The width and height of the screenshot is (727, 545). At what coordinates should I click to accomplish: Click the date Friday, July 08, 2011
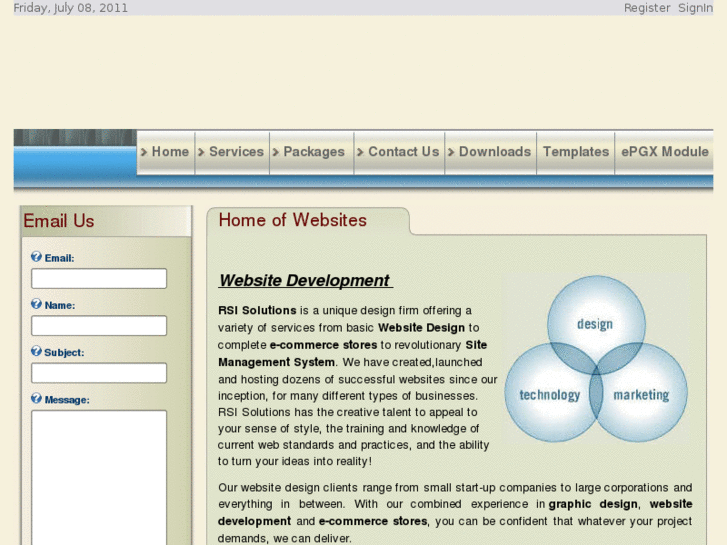(x=70, y=8)
